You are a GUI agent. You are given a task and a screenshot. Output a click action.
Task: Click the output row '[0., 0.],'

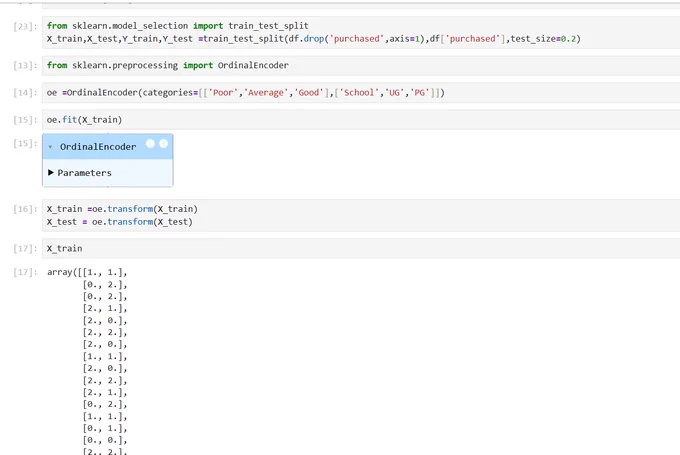point(105,440)
